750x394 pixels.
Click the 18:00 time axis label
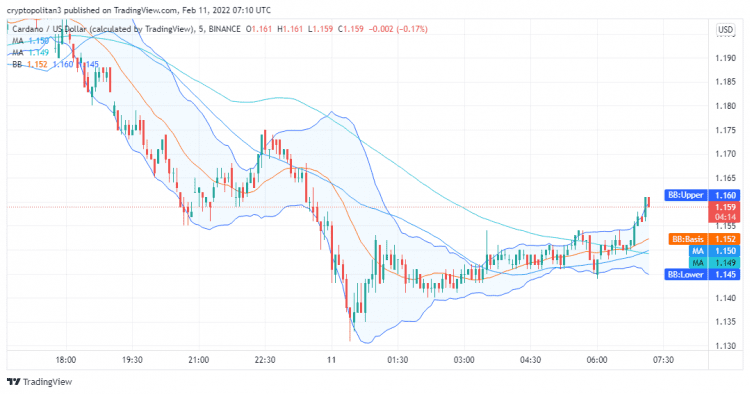click(x=66, y=360)
